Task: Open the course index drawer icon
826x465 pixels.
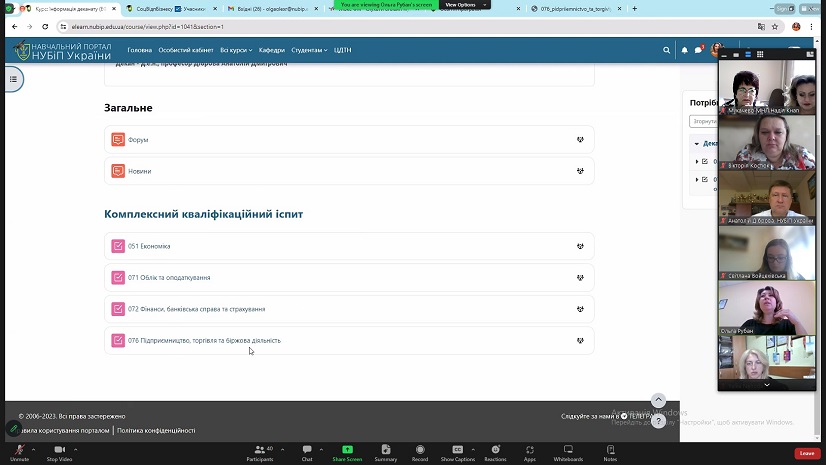Action: 13,79
